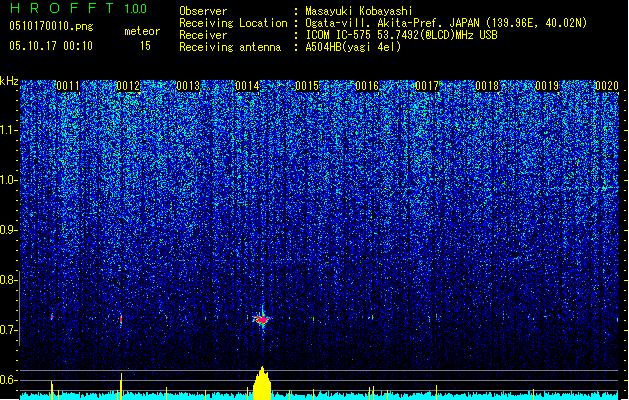Click the 0011 time marker
629x400 pixels.
68,86
